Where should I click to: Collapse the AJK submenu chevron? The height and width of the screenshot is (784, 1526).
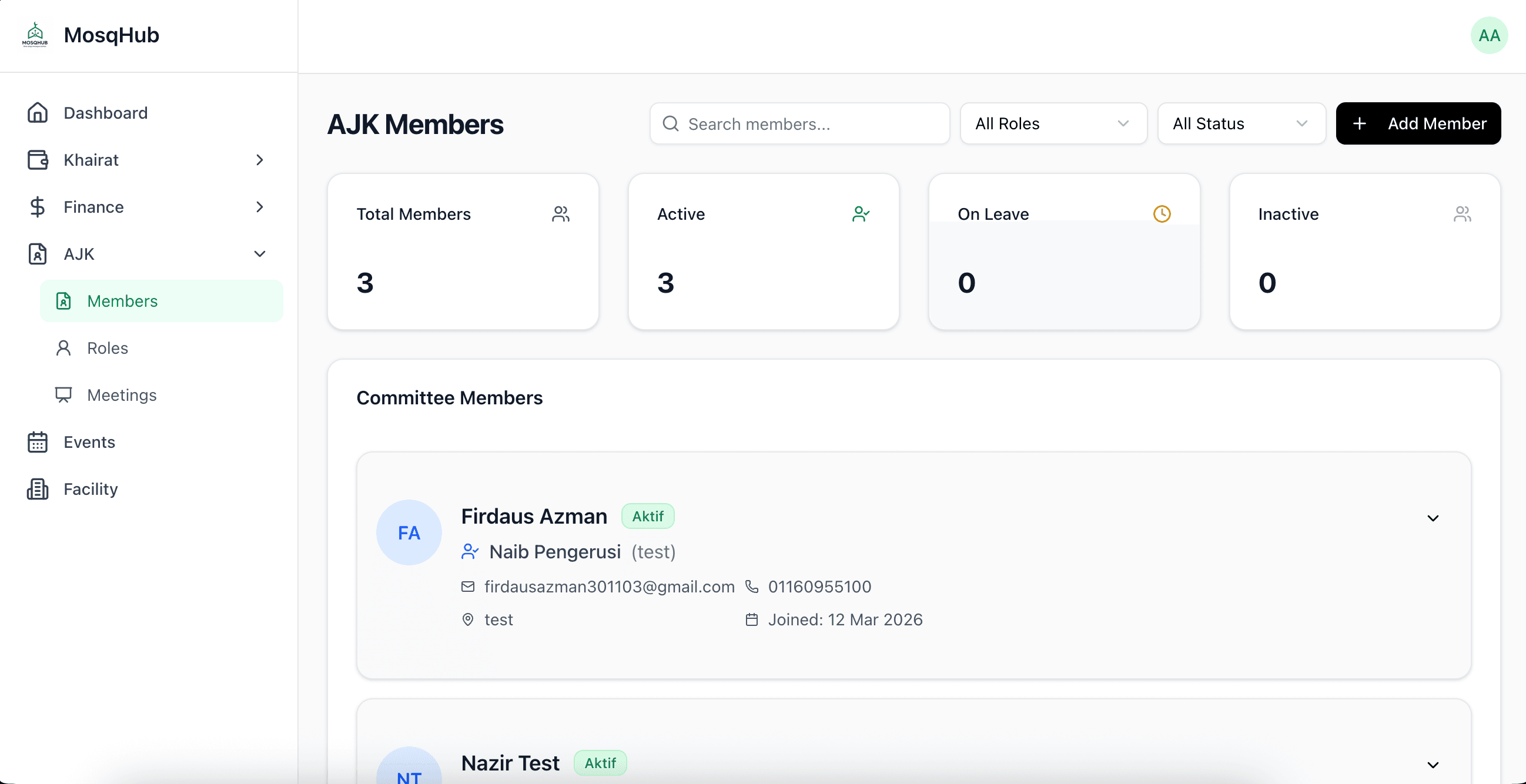click(259, 253)
